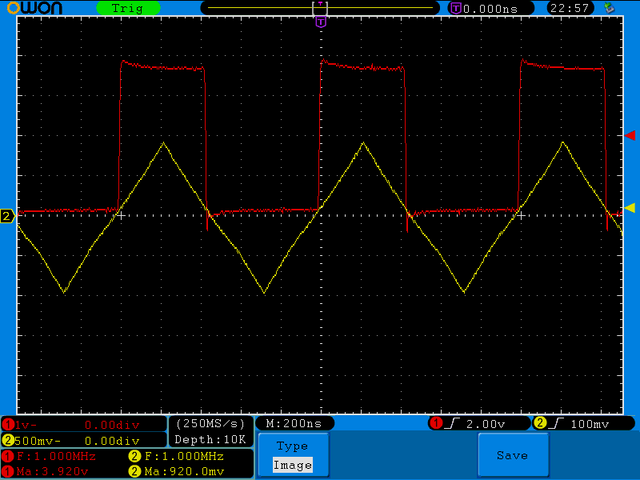Click the yellow channel 2 zero marker

point(7,216)
